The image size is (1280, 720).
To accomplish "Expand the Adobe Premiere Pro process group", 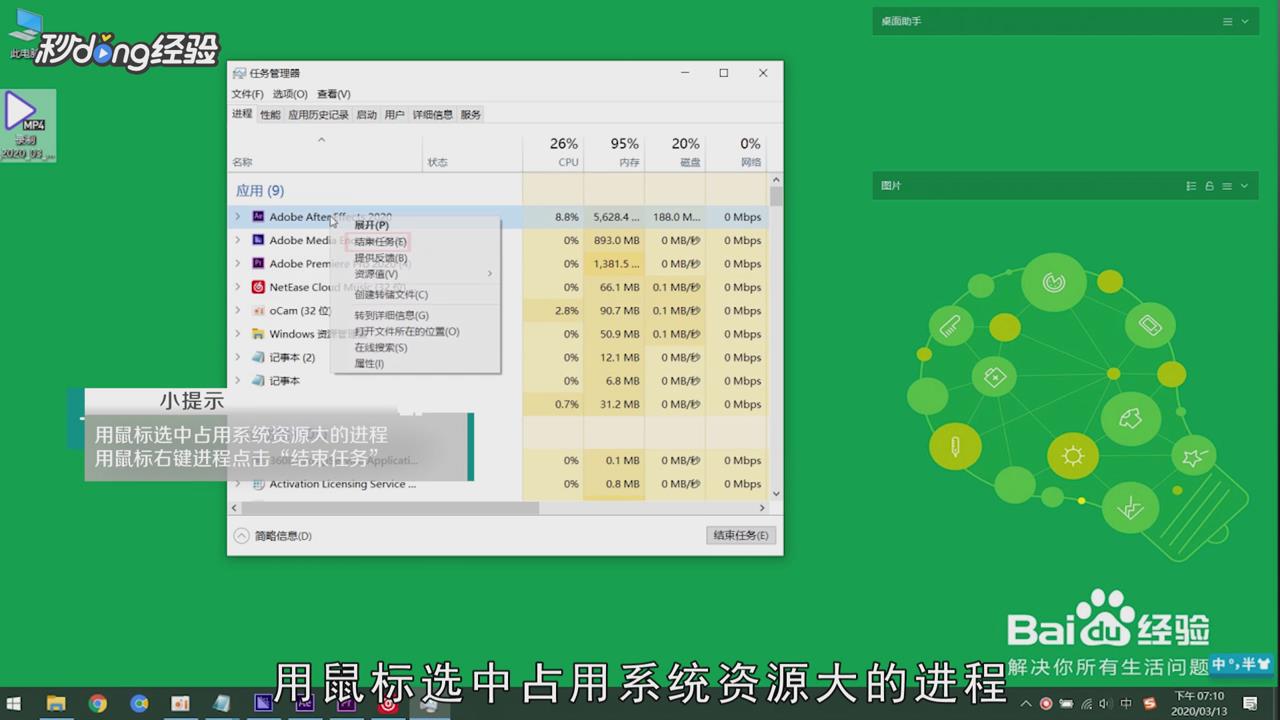I will click(238, 263).
